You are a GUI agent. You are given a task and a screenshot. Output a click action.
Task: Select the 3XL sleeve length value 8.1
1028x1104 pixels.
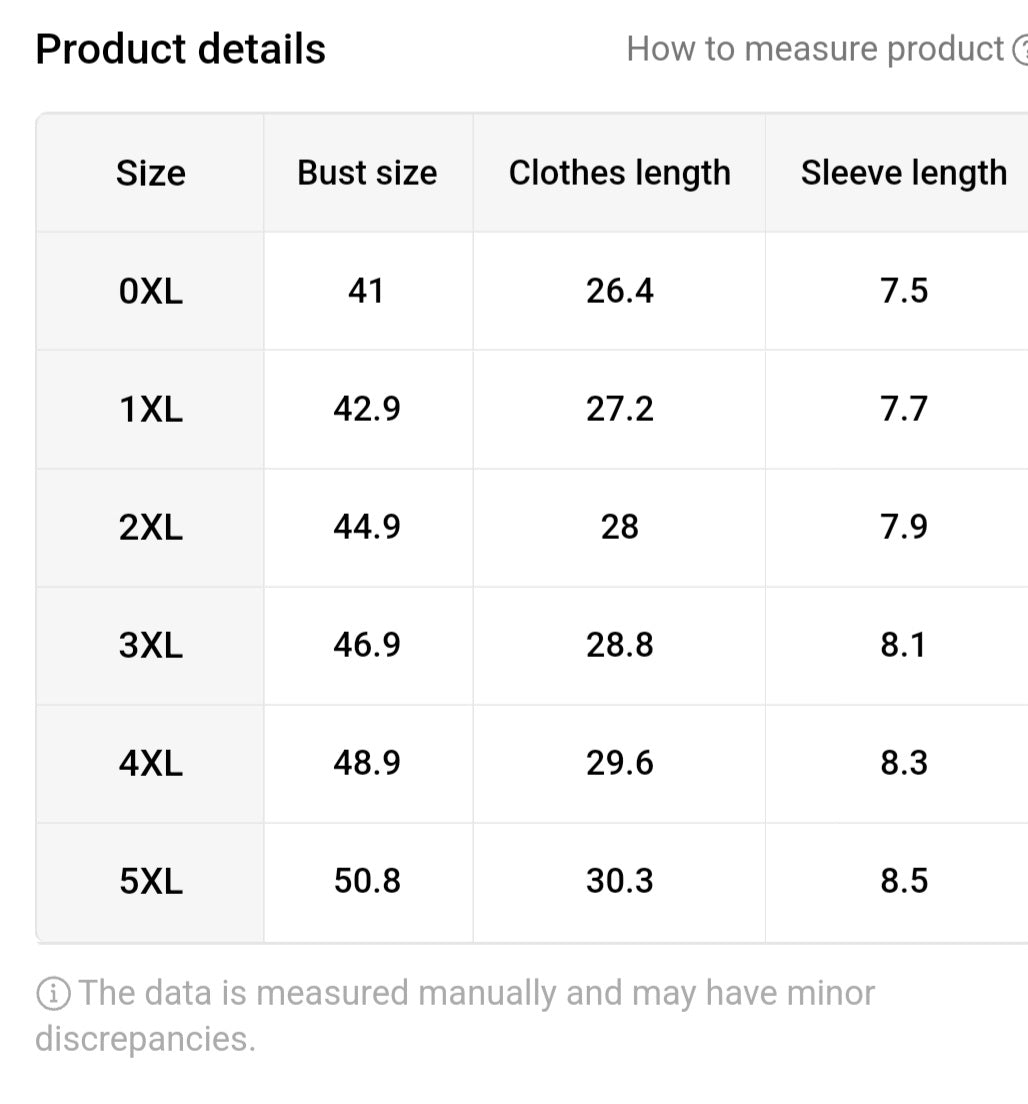(x=903, y=645)
